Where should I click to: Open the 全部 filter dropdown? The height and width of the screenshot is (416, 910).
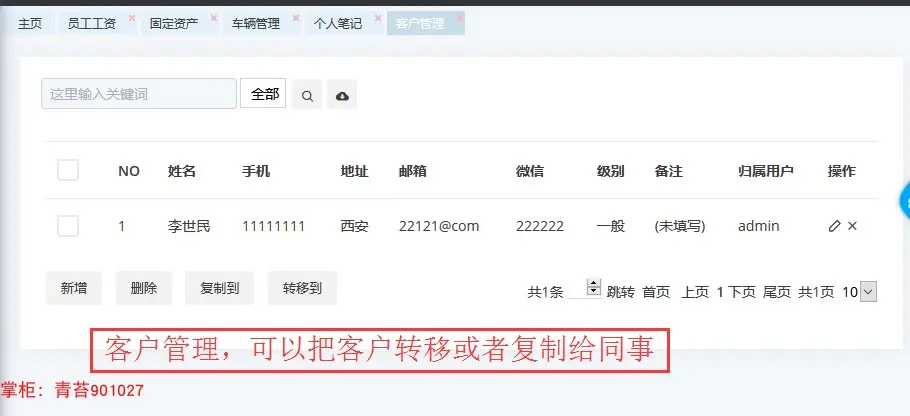[x=263, y=94]
